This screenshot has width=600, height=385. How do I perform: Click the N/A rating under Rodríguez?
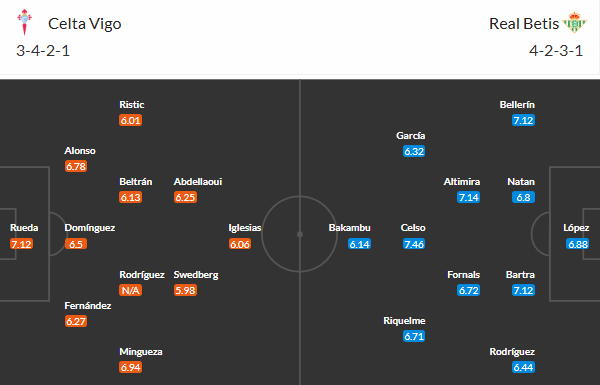coord(130,290)
